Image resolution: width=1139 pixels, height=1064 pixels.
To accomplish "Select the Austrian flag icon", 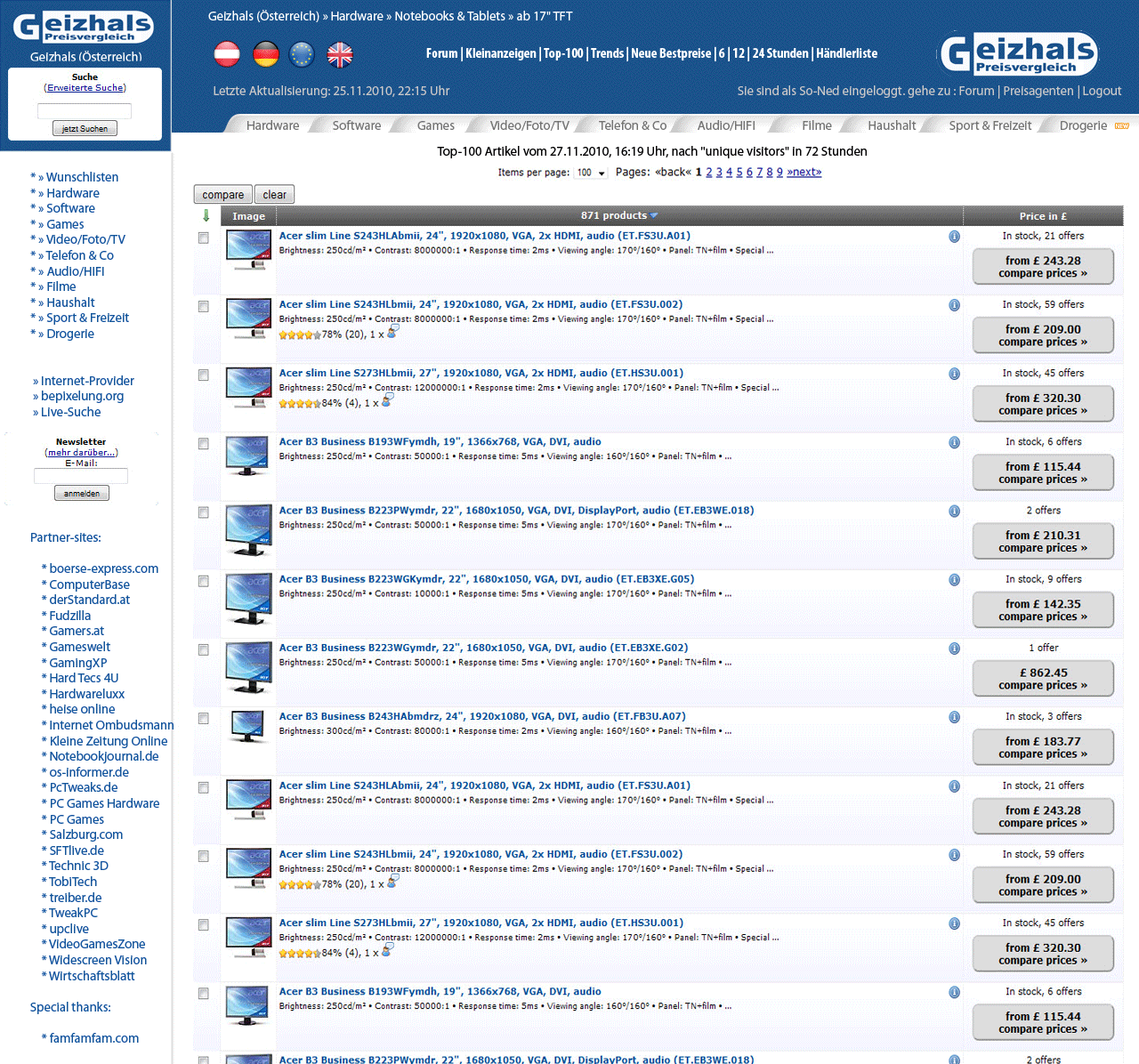I will click(x=227, y=54).
